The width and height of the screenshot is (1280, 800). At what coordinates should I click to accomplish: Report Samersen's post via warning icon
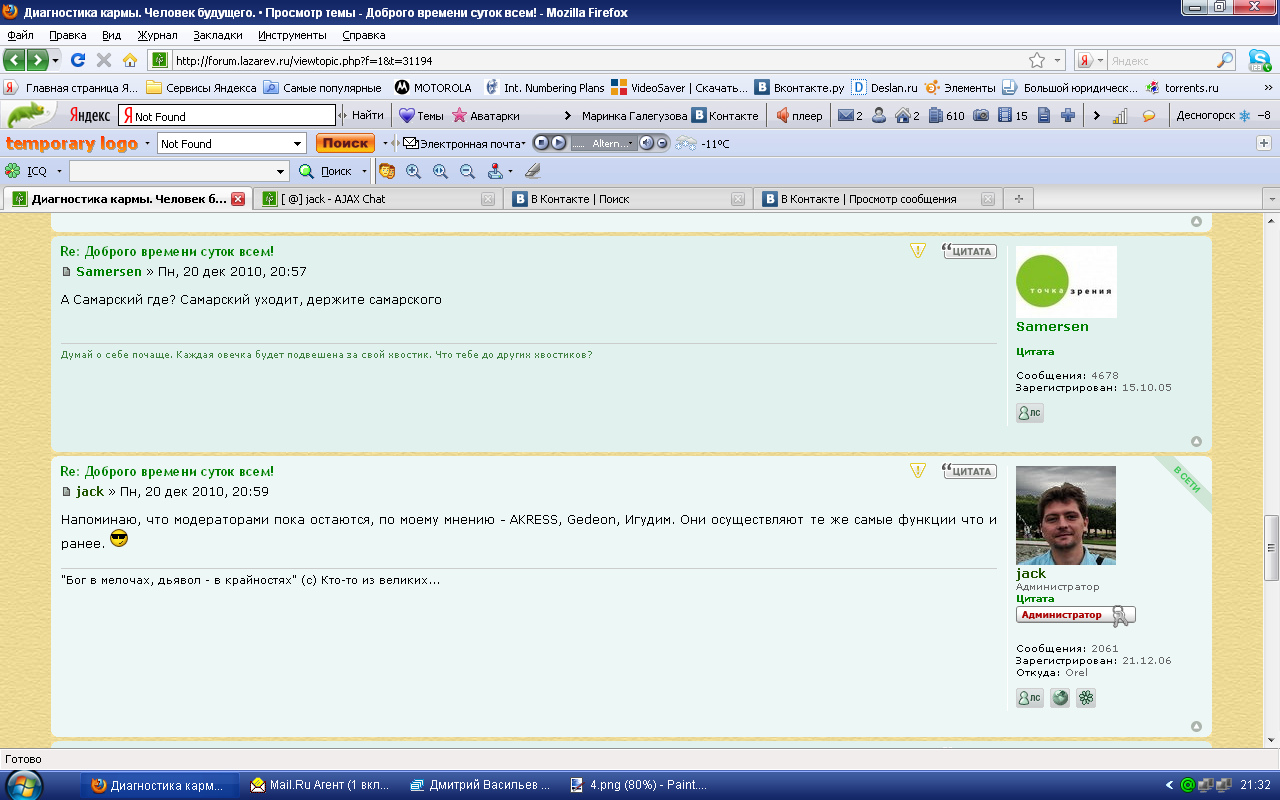917,251
